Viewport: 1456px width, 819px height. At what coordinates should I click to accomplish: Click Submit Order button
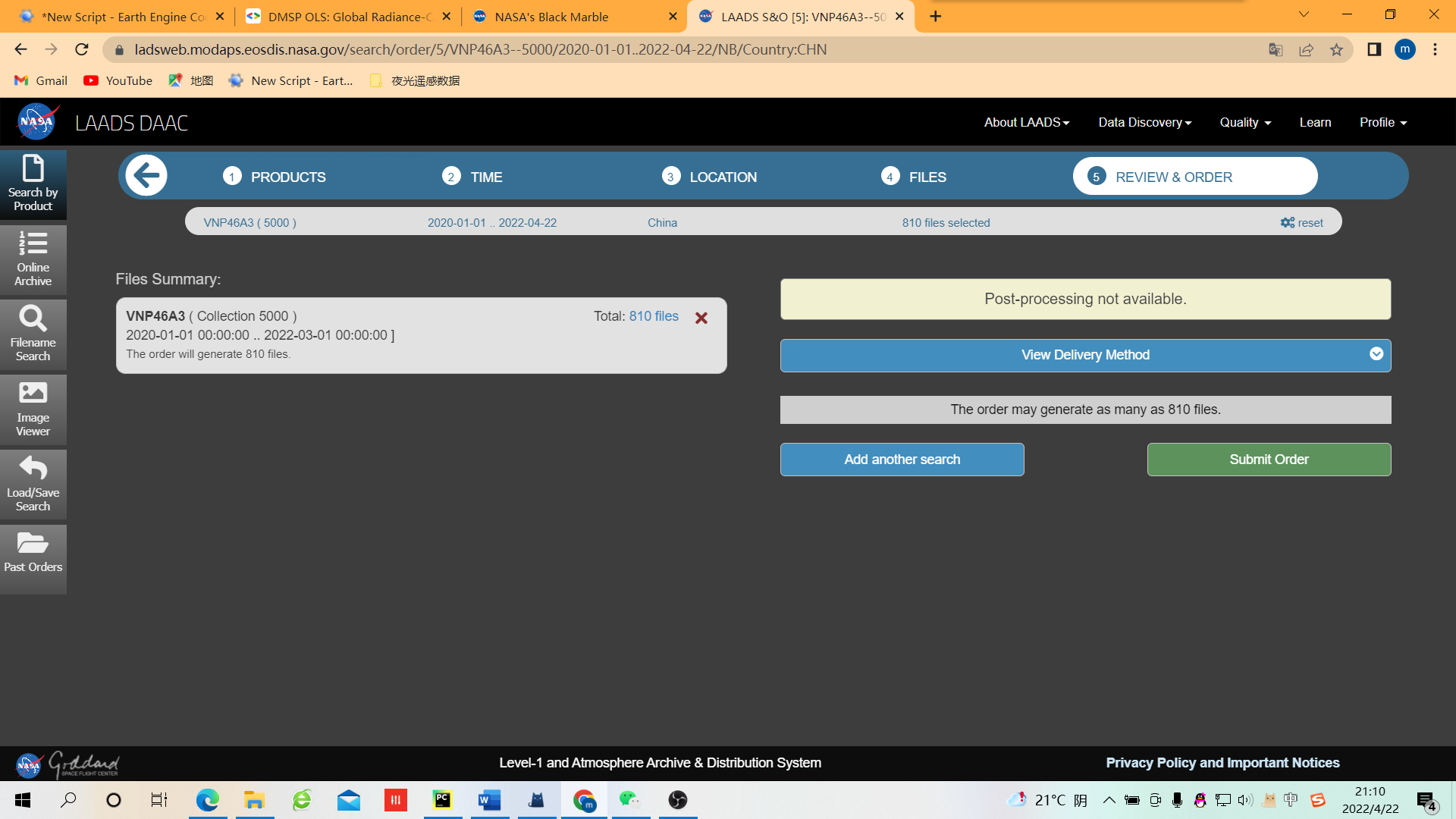pyautogui.click(x=1269, y=460)
